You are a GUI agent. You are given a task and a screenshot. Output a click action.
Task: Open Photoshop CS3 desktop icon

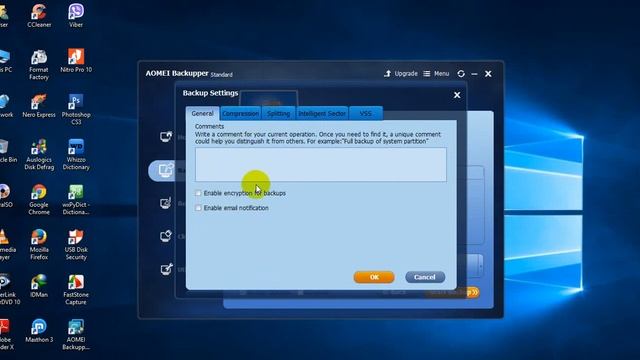click(x=76, y=109)
